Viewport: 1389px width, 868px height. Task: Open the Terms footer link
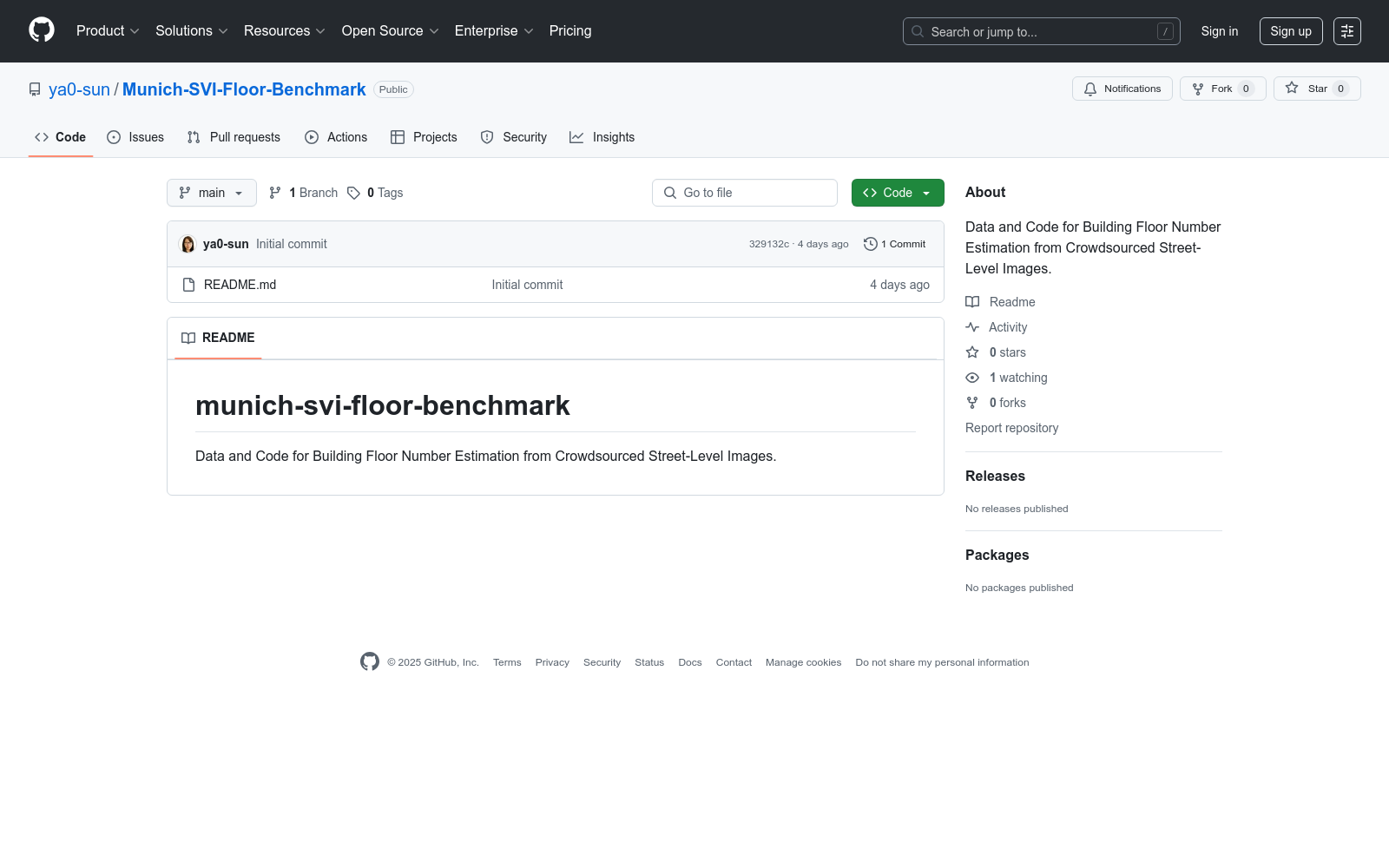pyautogui.click(x=507, y=662)
